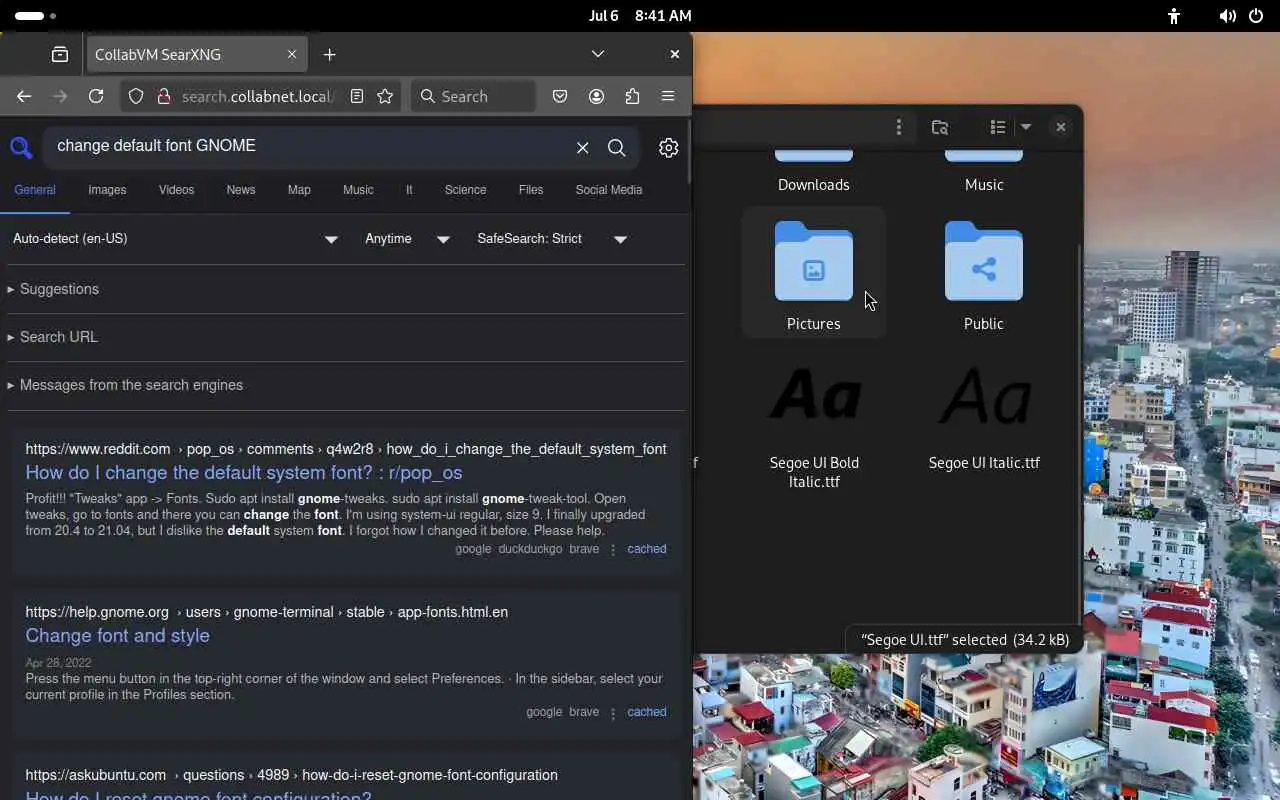Open the volume control in top bar

click(1227, 16)
